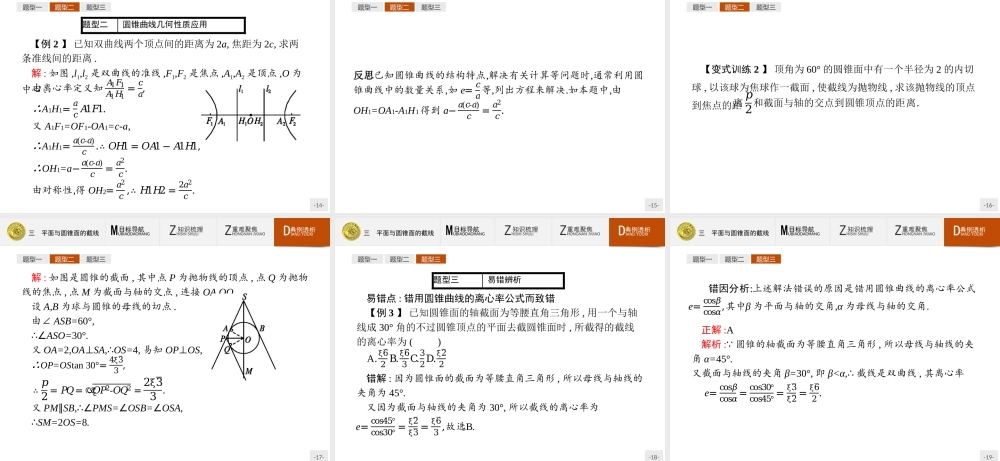
Task: Select 题型一 tab on slide 16
Action: coord(702,7)
